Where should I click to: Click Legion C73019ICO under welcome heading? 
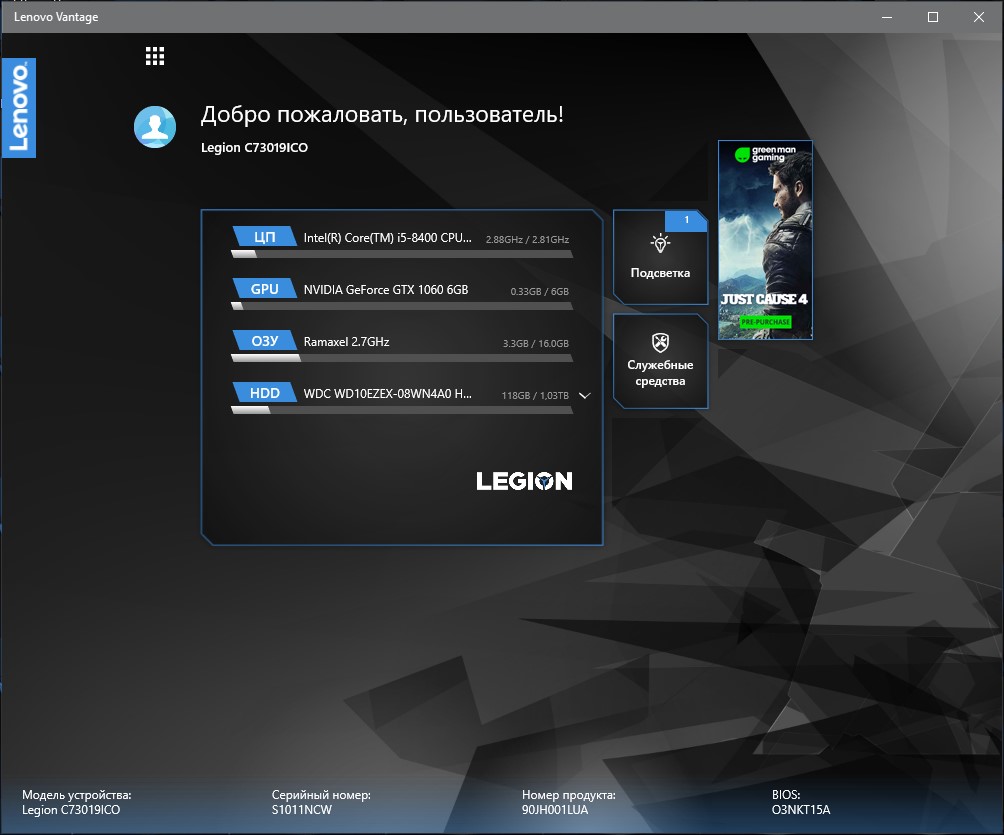click(x=254, y=147)
